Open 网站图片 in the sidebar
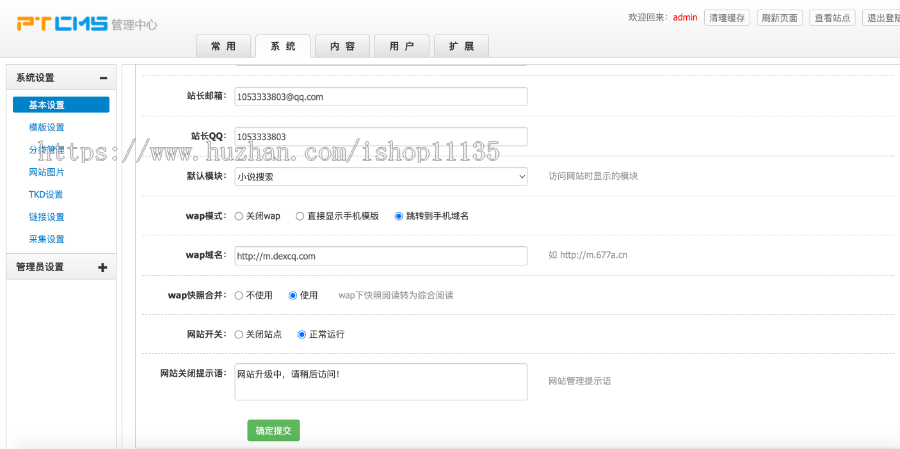 click(46, 172)
